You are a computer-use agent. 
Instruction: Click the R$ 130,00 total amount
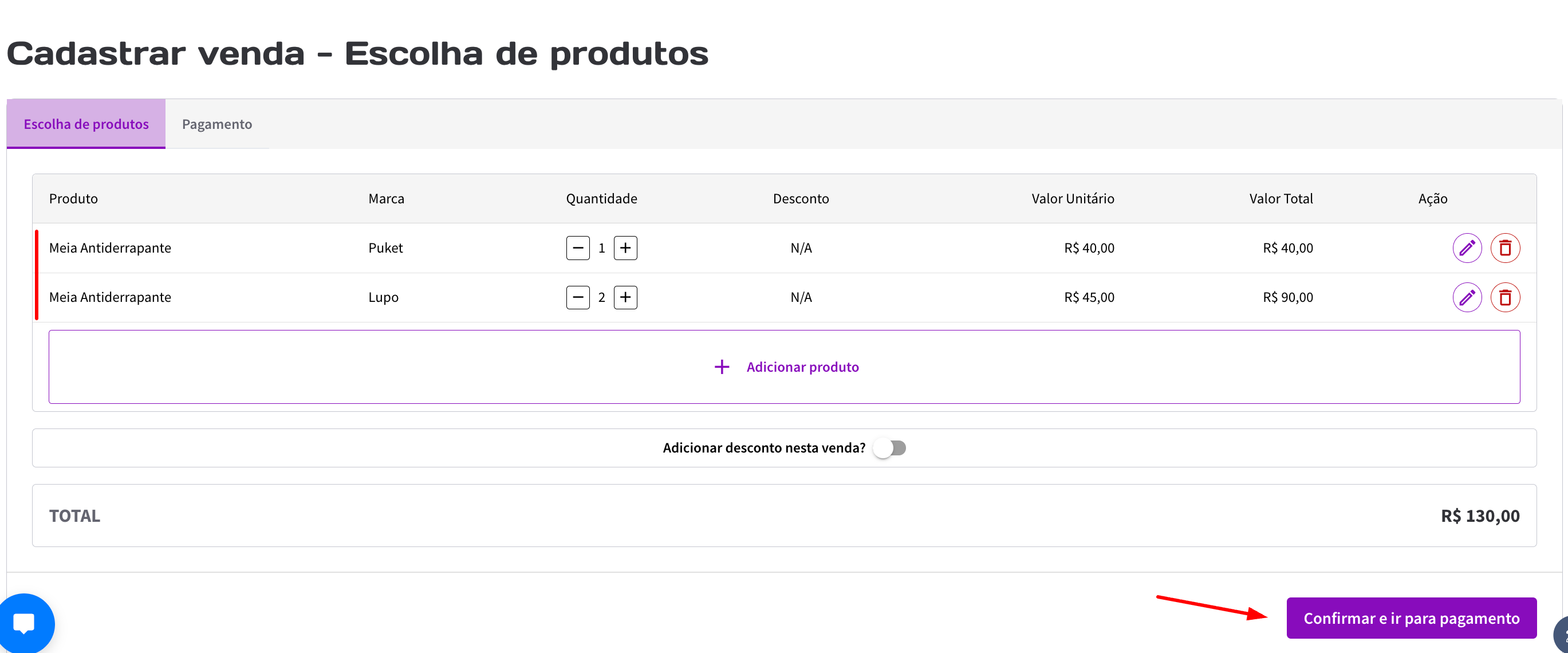click(1479, 516)
